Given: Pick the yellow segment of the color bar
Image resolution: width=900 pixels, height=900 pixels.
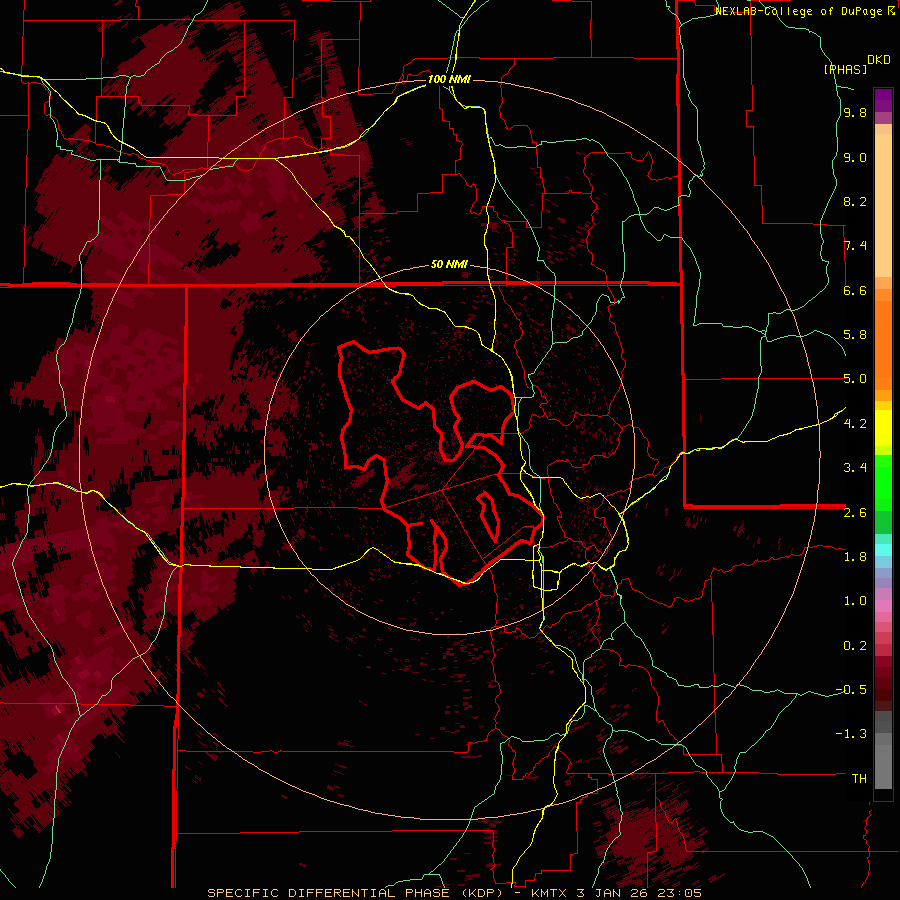Looking at the screenshot, I should click(883, 428).
